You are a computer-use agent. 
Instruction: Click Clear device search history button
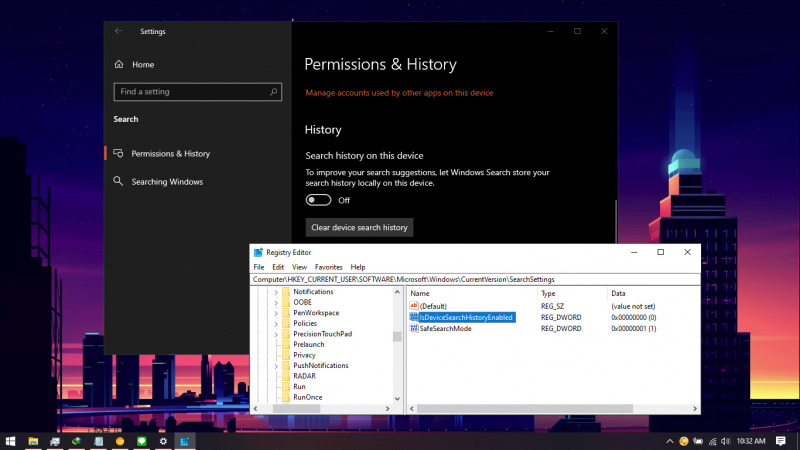click(359, 228)
